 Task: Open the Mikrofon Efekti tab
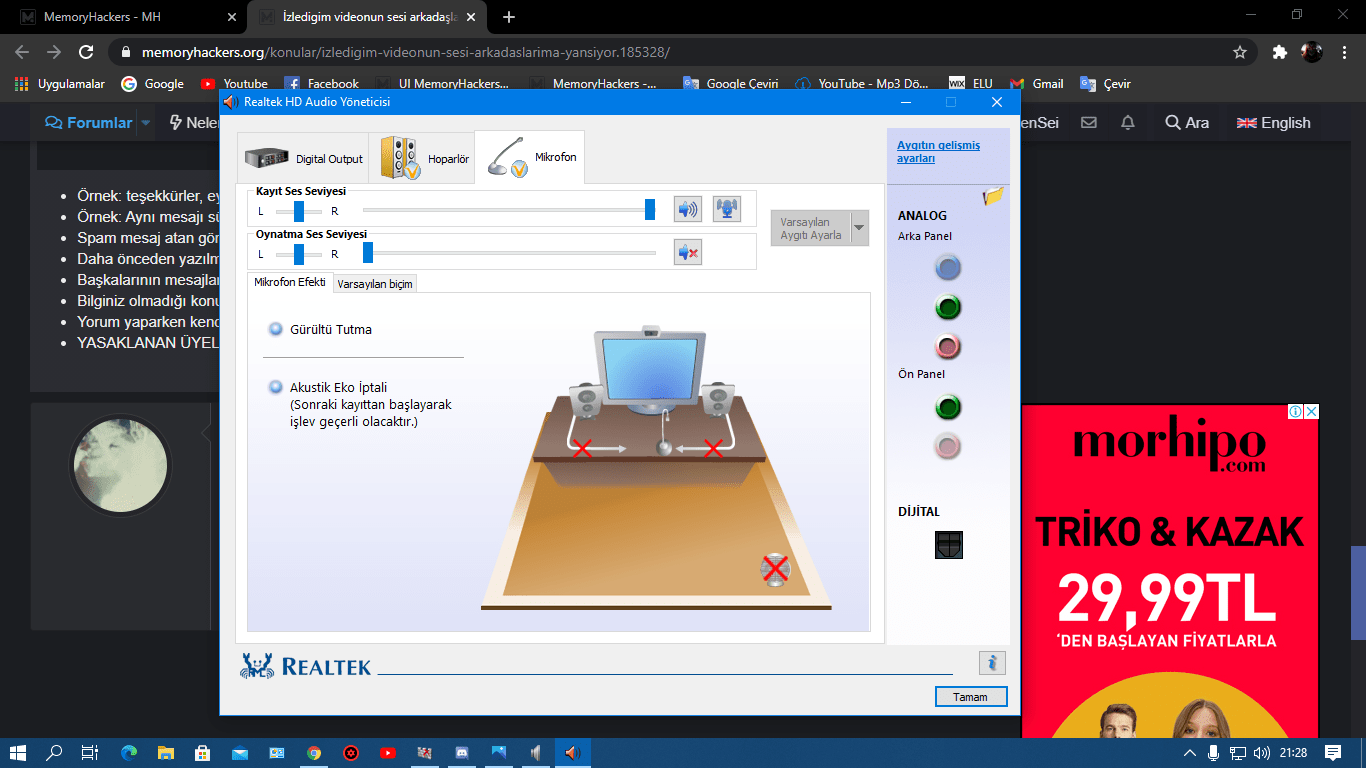coord(290,282)
